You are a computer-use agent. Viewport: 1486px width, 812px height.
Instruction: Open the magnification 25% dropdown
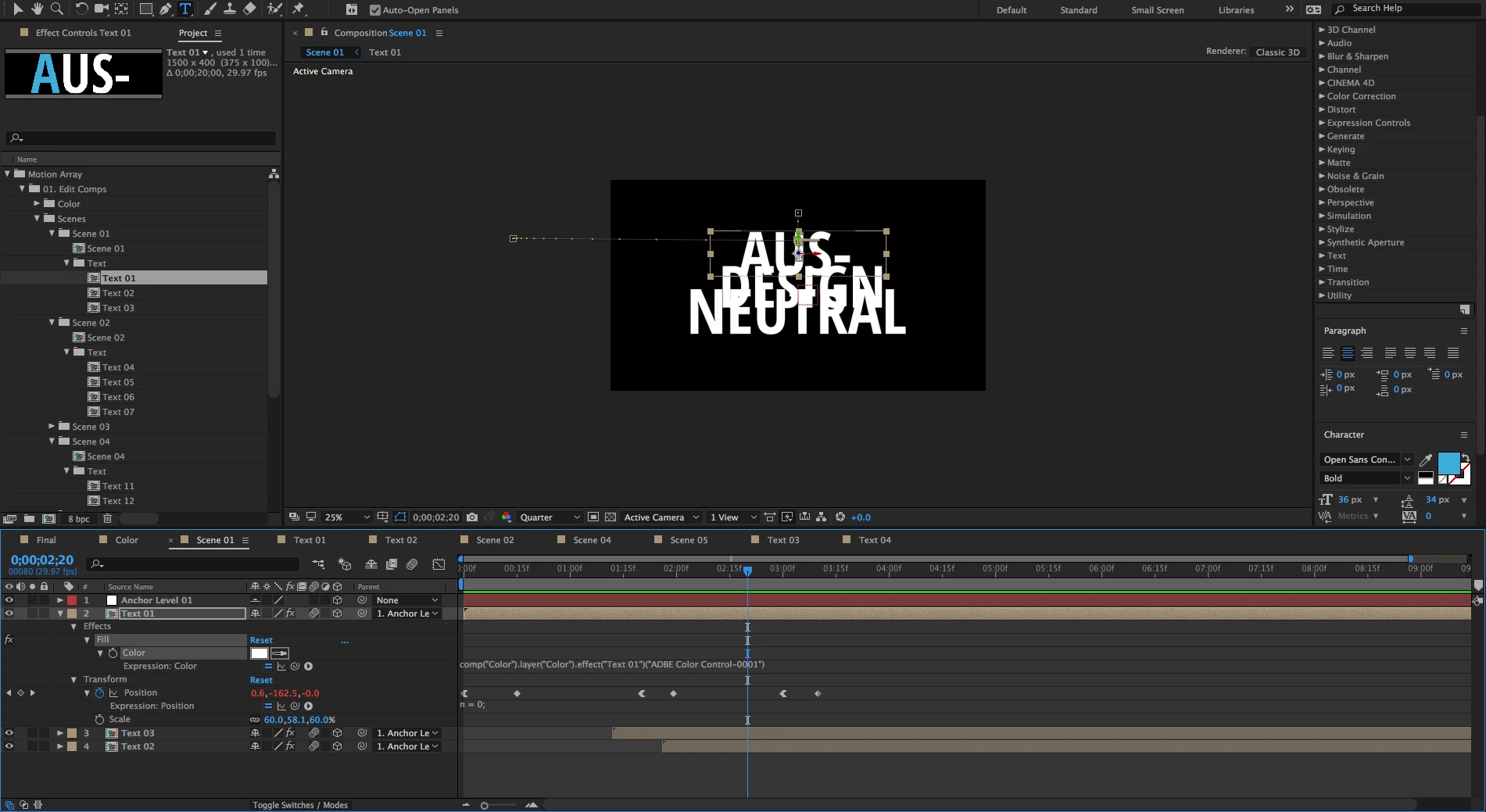point(347,517)
